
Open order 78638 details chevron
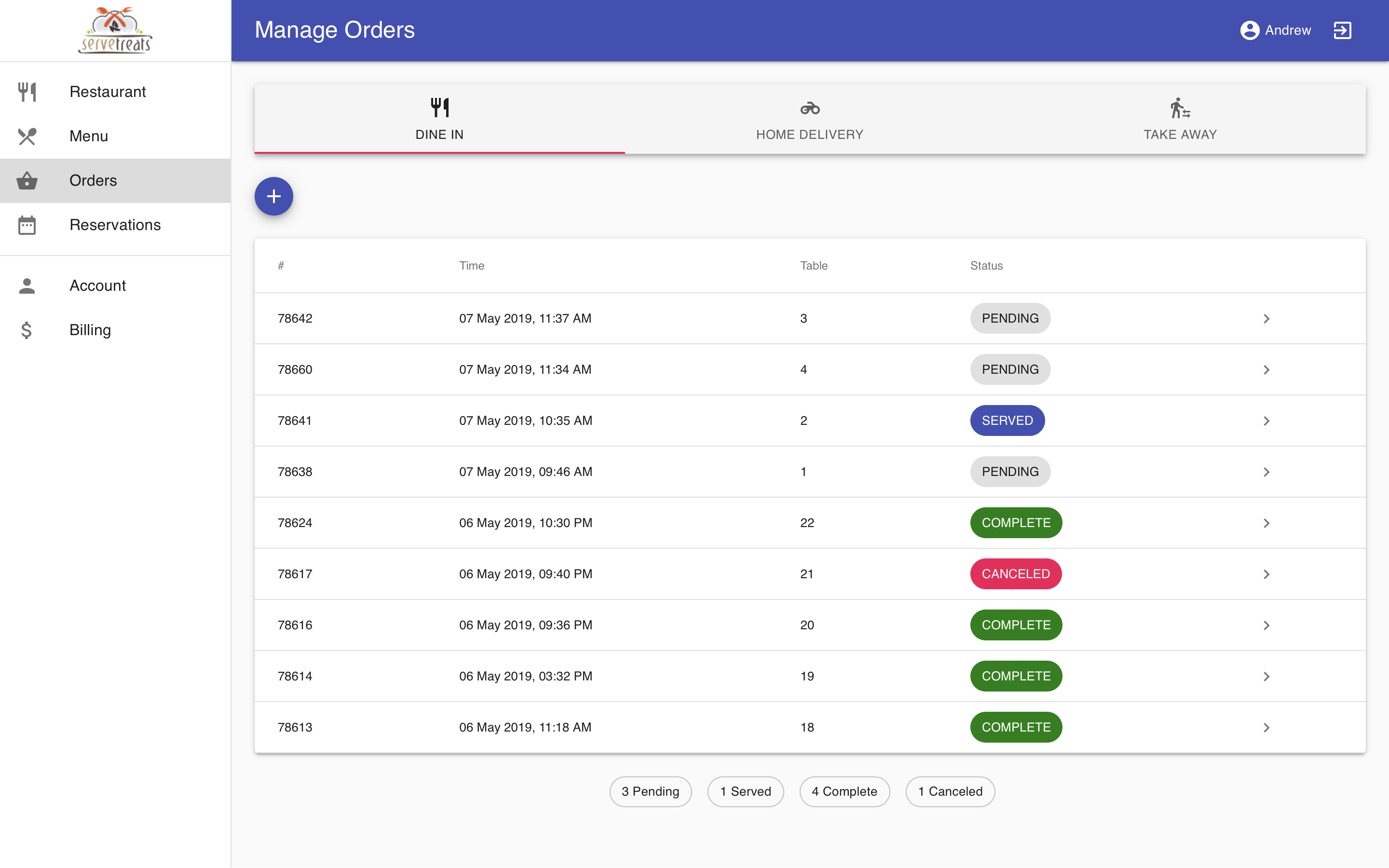[1266, 472]
